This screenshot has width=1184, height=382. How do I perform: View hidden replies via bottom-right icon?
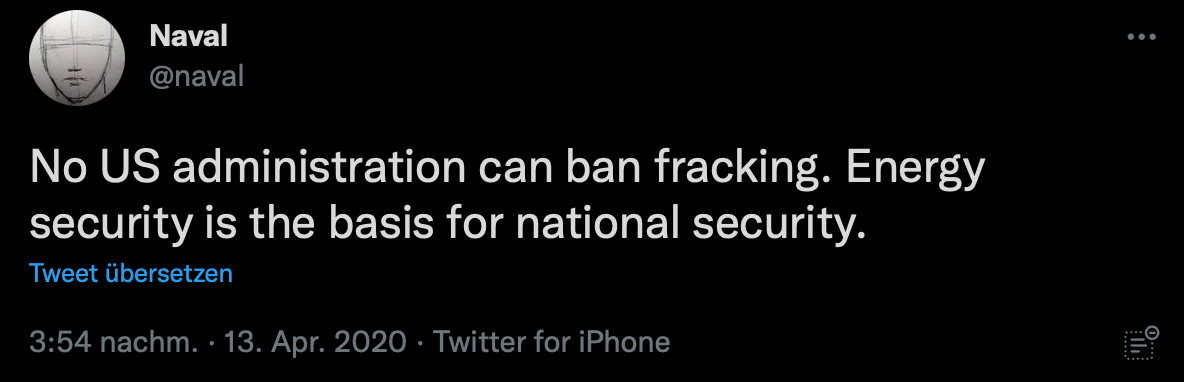point(1141,343)
